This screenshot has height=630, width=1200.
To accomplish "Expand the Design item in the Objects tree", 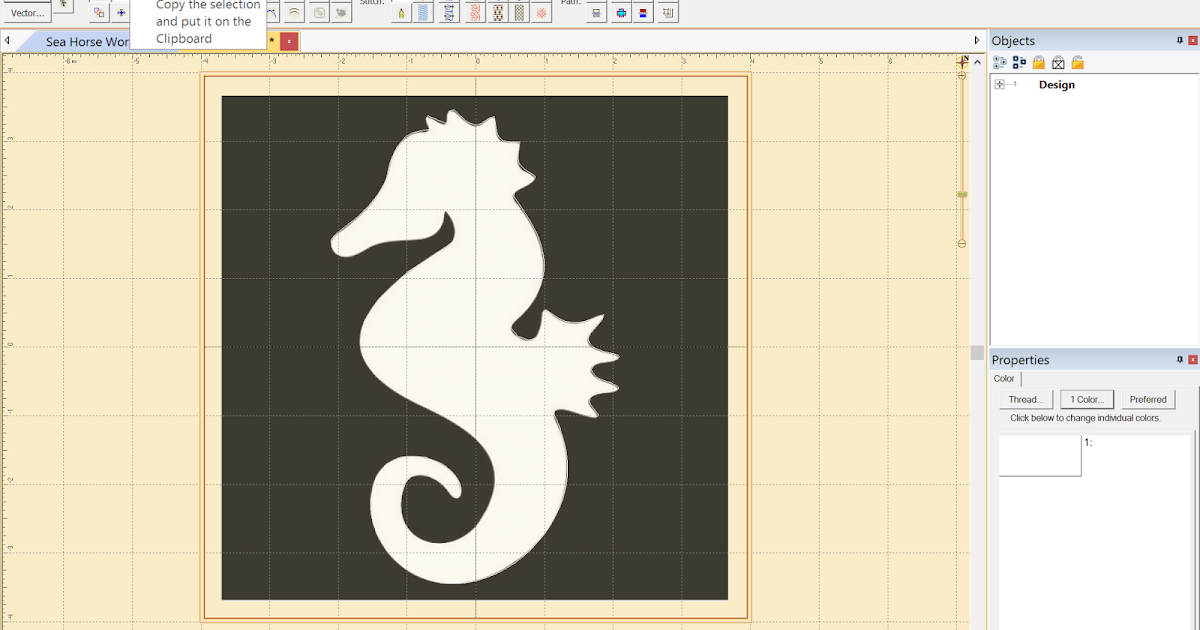I will 997,84.
